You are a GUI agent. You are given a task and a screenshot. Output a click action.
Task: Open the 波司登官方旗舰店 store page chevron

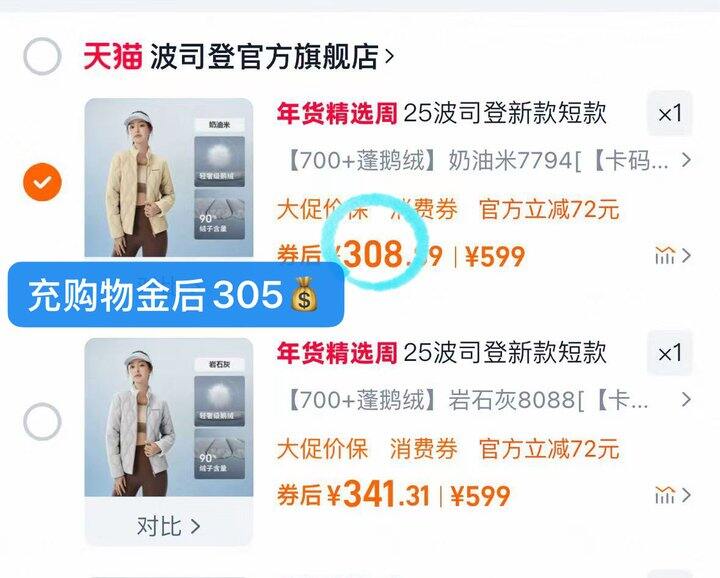tap(389, 57)
